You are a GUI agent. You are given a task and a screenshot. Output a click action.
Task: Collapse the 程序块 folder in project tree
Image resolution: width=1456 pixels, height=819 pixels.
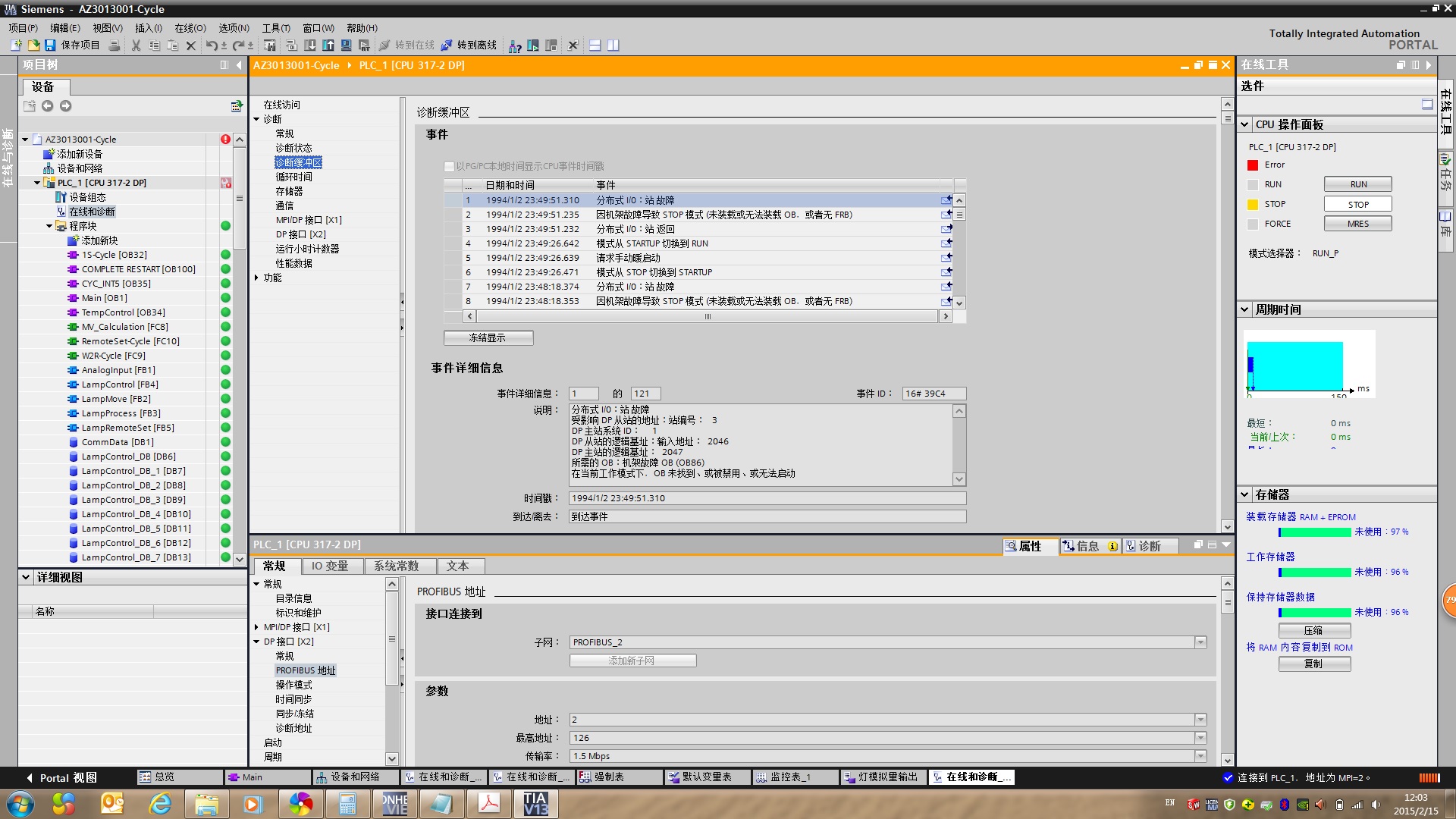[x=49, y=226]
